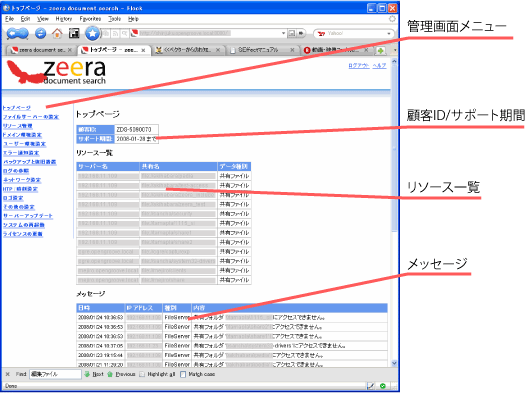Open the Edit menu
Image resolution: width=526 pixels, height=393 pixels.
tap(25, 19)
